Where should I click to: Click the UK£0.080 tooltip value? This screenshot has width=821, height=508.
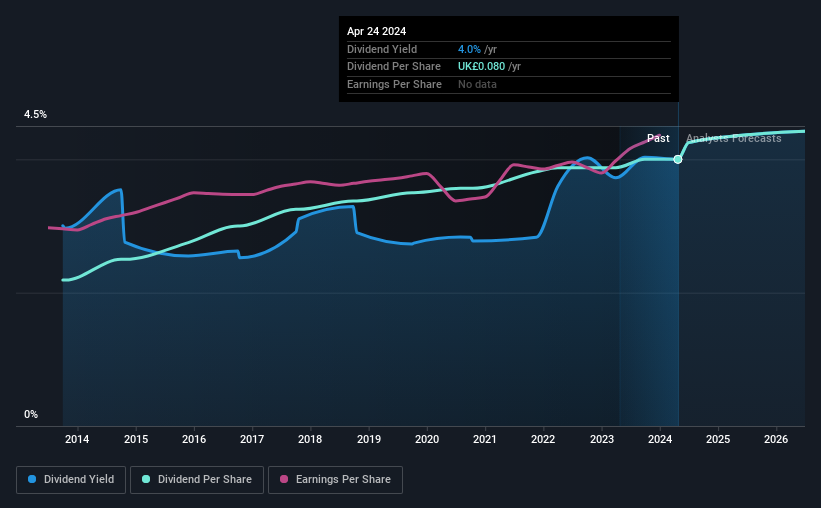coord(481,67)
